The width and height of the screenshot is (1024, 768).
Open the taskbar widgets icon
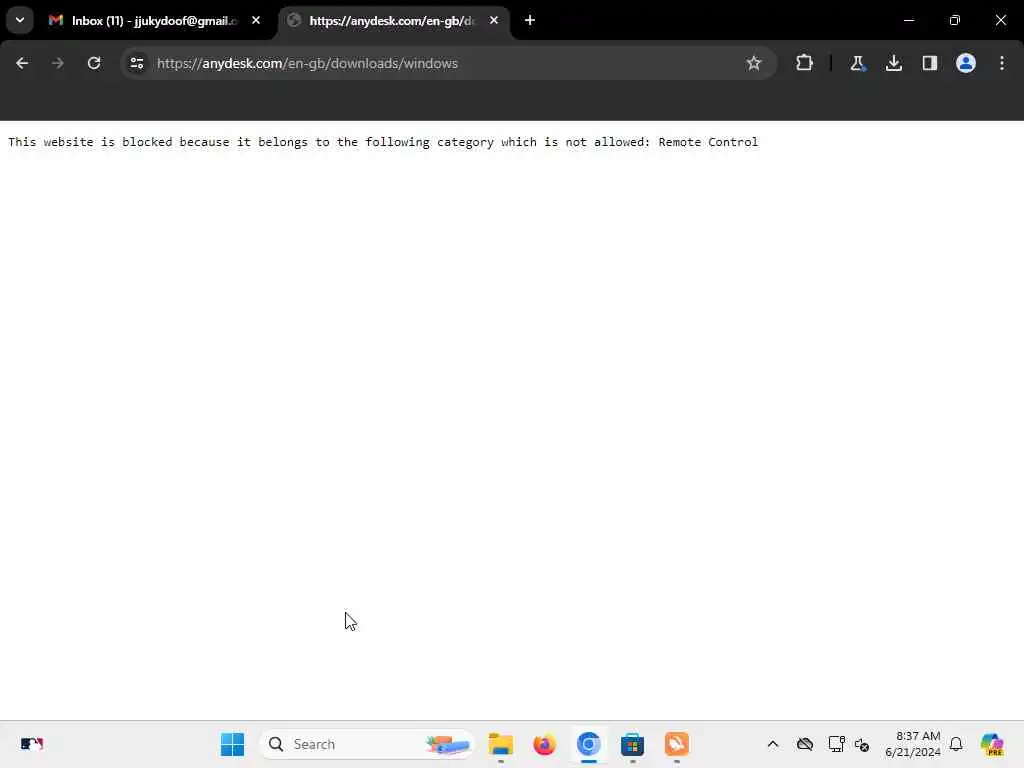coord(31,744)
